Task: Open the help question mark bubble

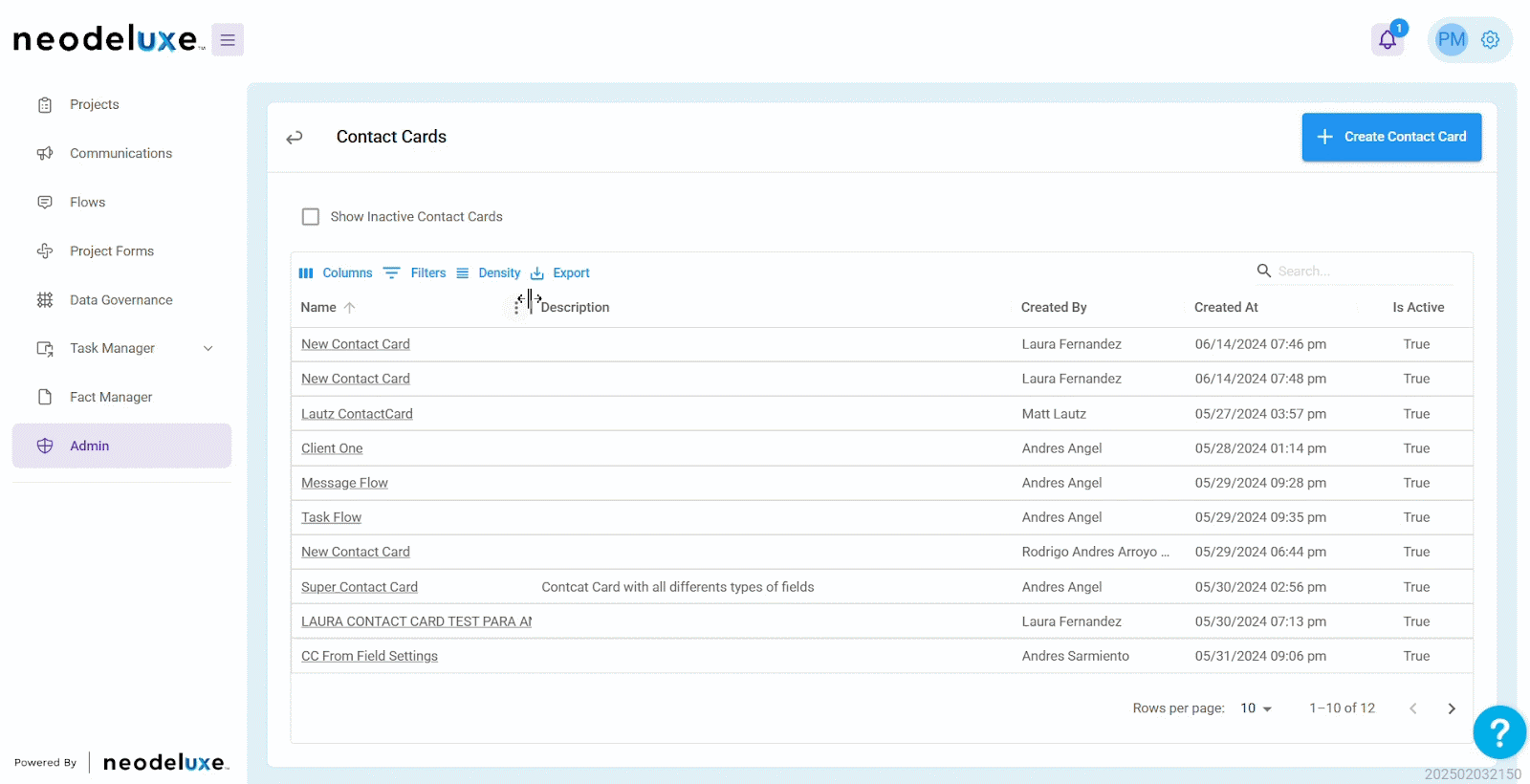Action: 1499,732
